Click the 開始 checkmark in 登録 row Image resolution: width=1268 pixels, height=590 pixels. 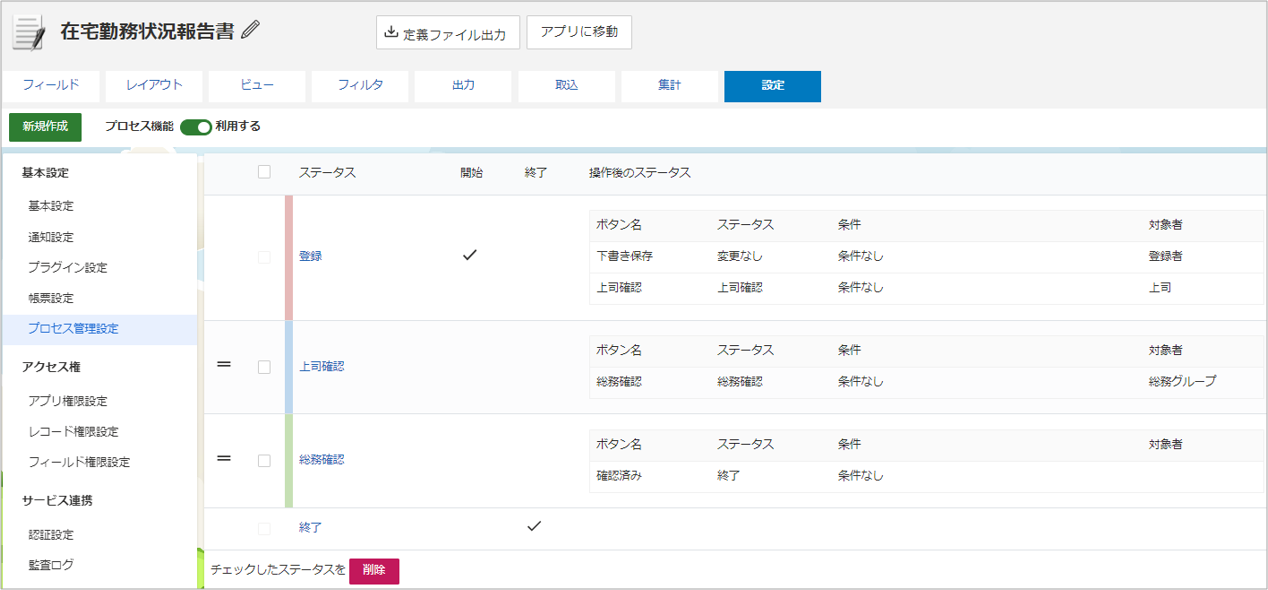coord(470,255)
